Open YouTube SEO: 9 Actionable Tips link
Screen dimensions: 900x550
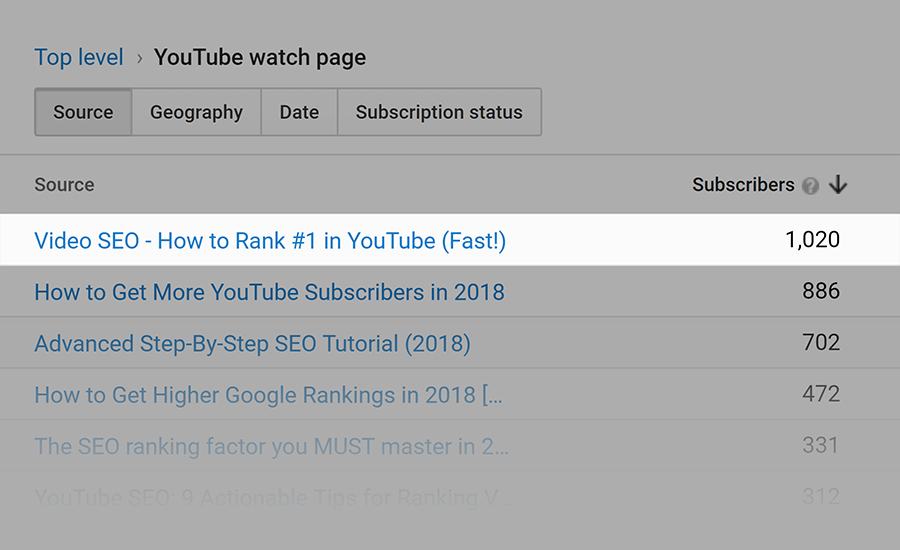click(x=270, y=496)
